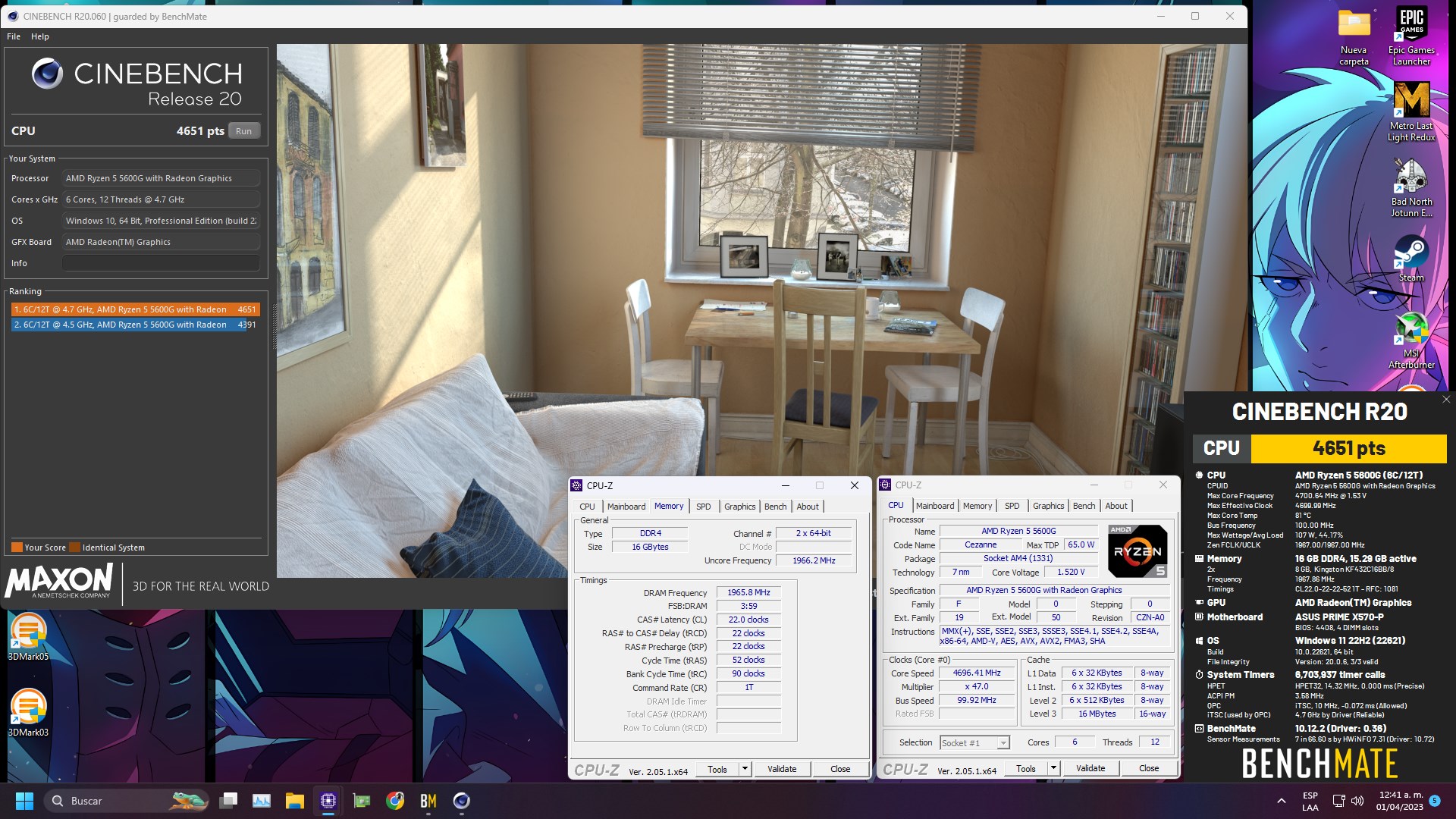Click the Cores x GHz field value
Image resolution: width=1456 pixels, height=819 pixels.
[x=161, y=199]
